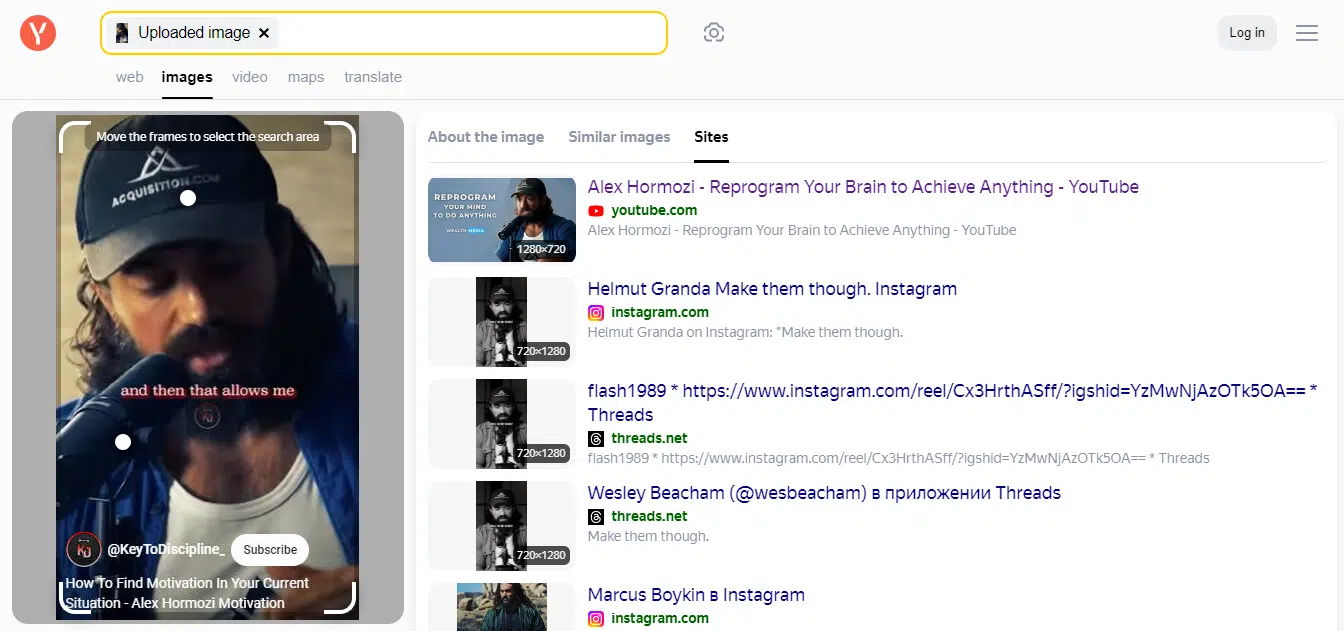Remove the Uploaded image chip with X
This screenshot has width=1344, height=631.
coord(264,33)
